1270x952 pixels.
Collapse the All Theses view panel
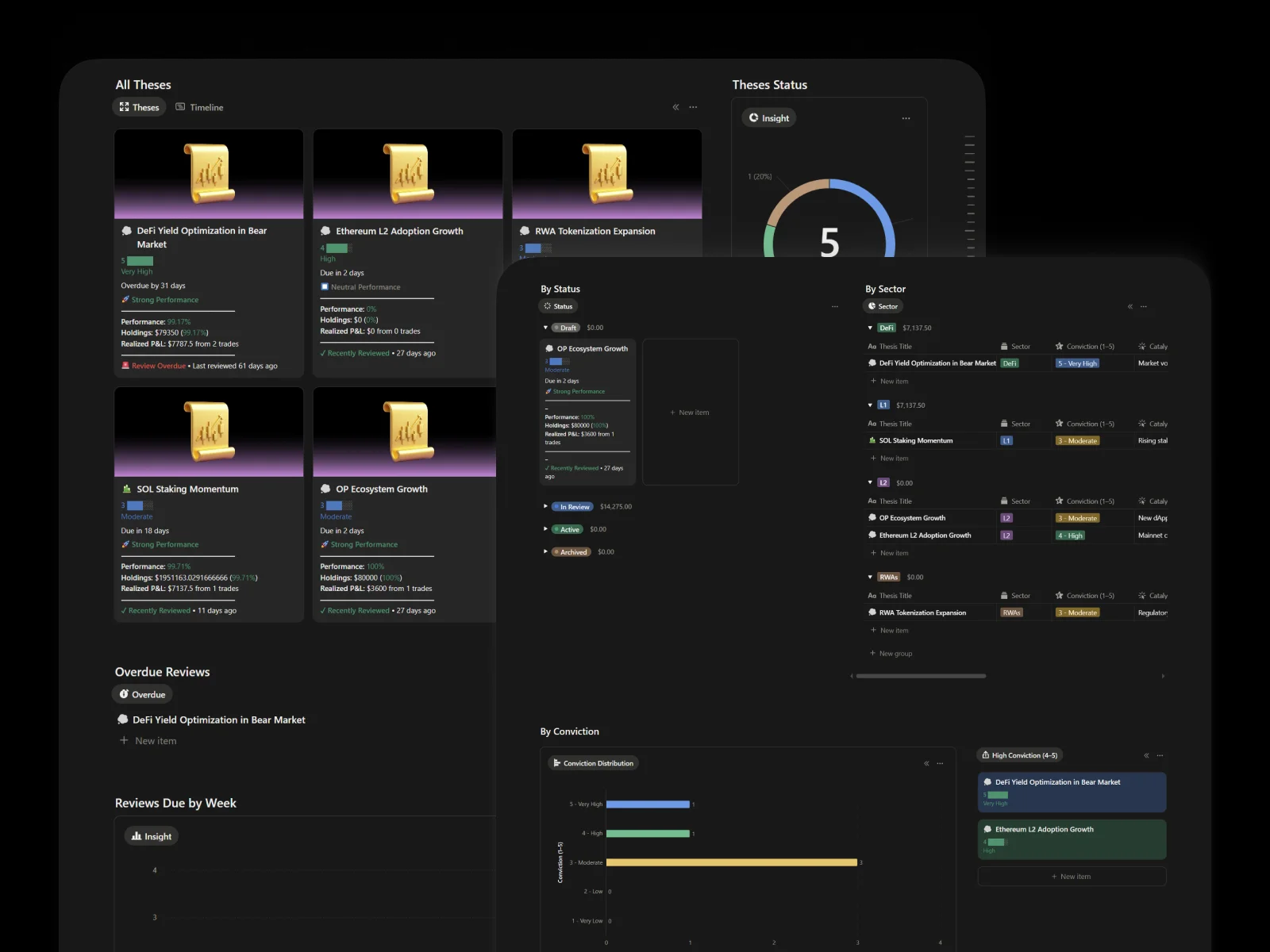tap(675, 107)
